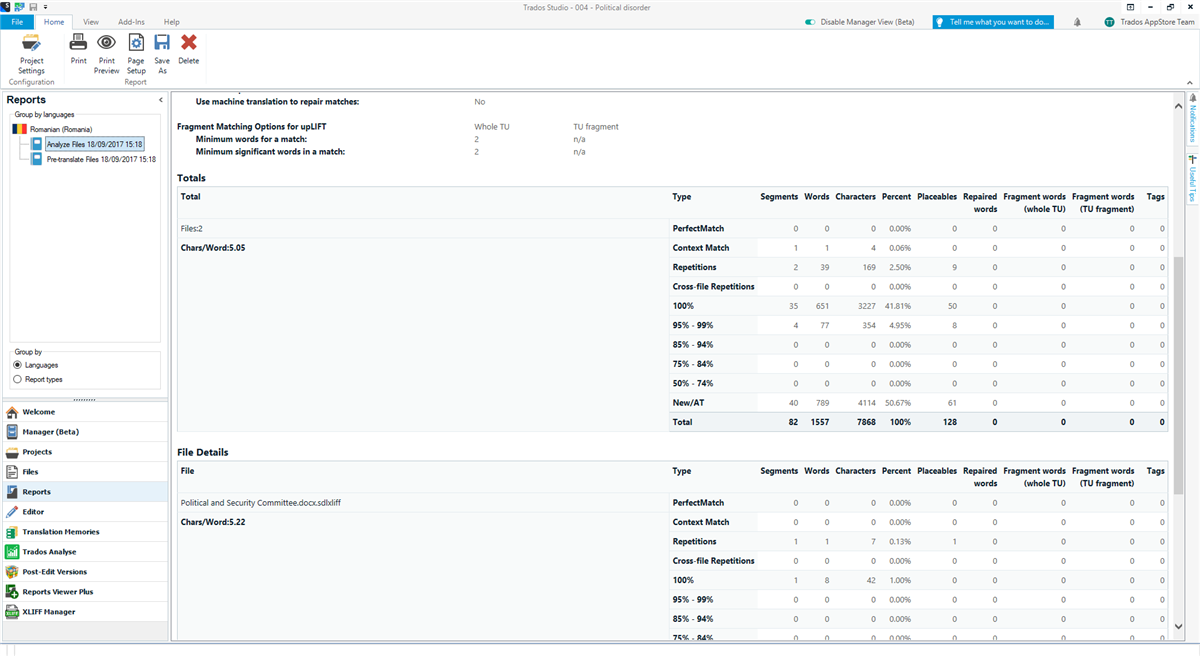Viewport: 1200px width, 656px height.
Task: Open the Trados Analyse view
Action: pos(85,552)
